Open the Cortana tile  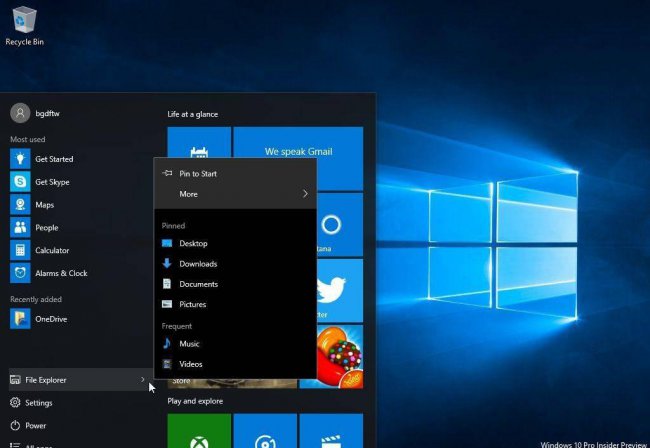(340, 224)
